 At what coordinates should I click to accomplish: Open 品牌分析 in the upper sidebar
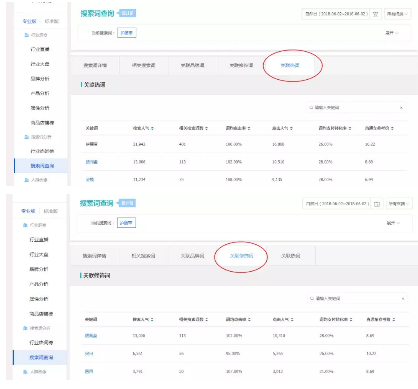pos(40,78)
